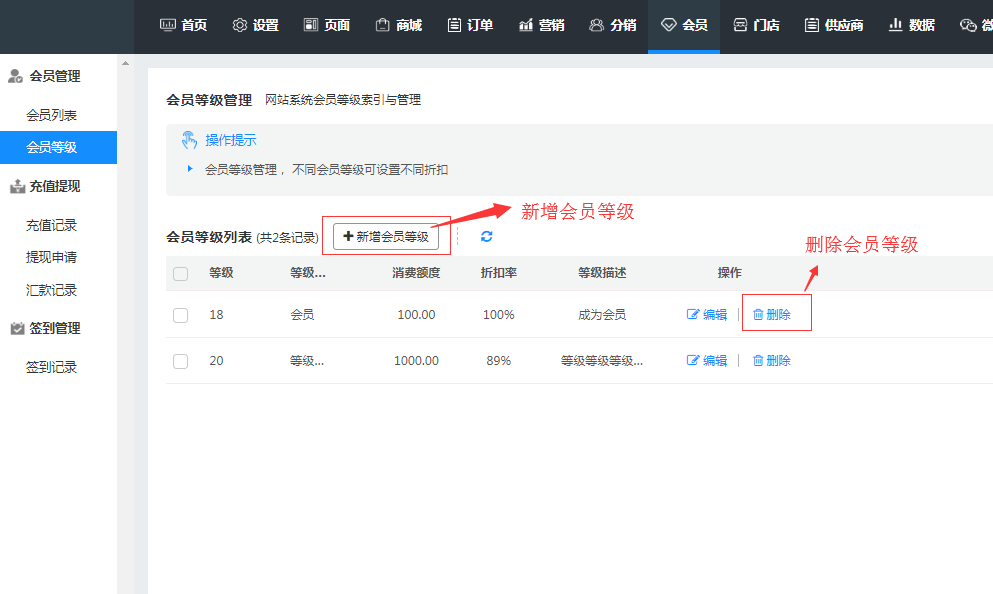Click the sidebar scrollbar up arrow
993x594 pixels.
coord(125,63)
